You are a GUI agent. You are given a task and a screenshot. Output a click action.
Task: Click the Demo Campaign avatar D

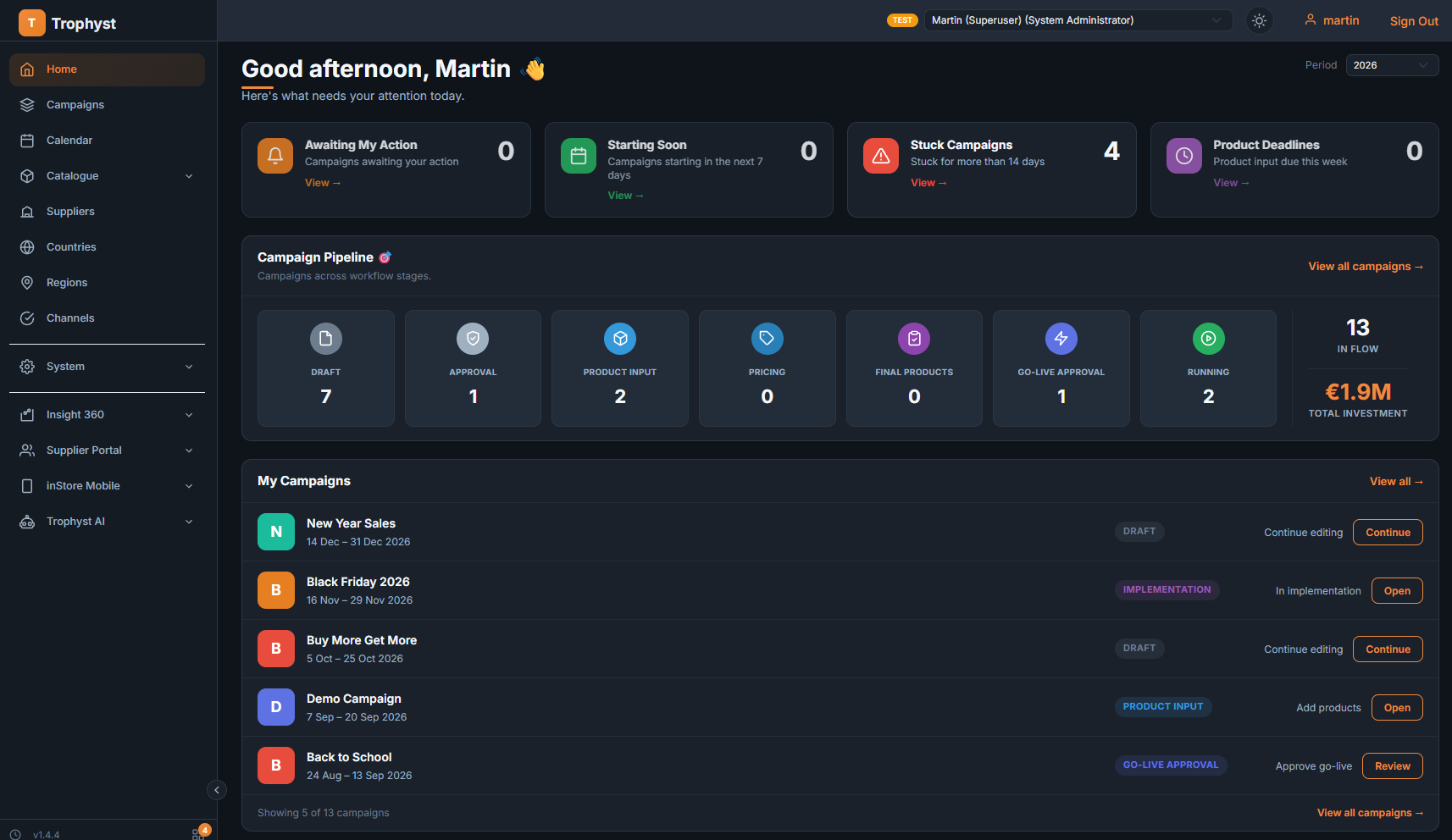tap(276, 707)
